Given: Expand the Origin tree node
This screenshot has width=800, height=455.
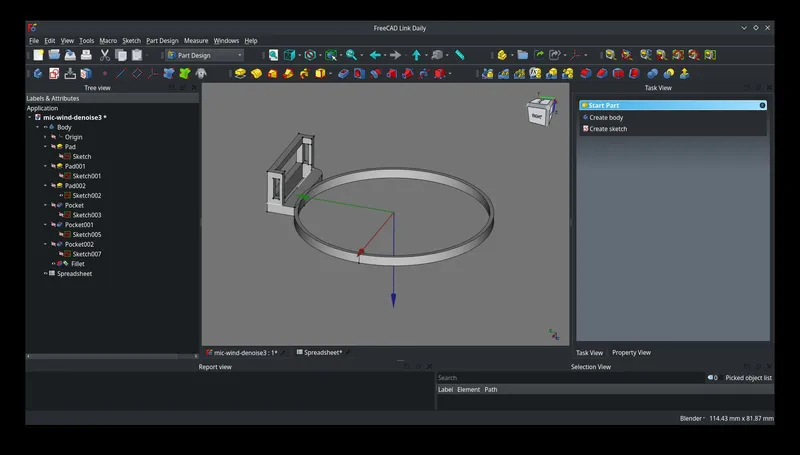Looking at the screenshot, I should point(45,137).
